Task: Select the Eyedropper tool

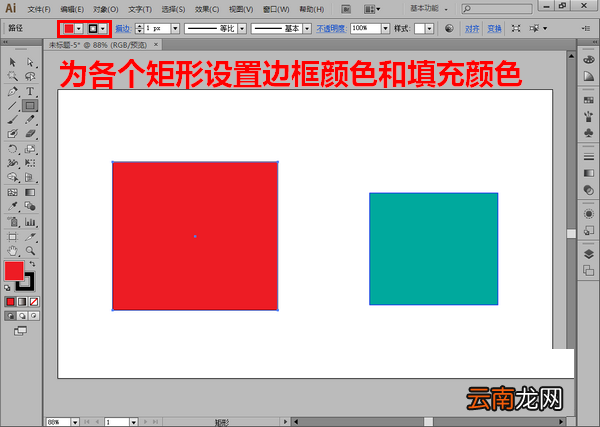Action: (x=12, y=206)
